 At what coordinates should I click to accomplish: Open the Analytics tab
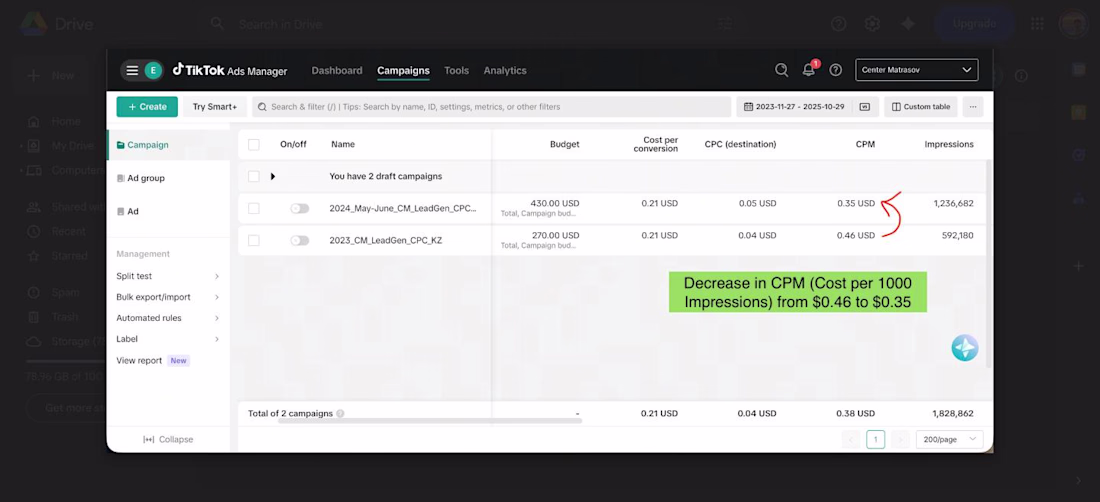point(505,70)
